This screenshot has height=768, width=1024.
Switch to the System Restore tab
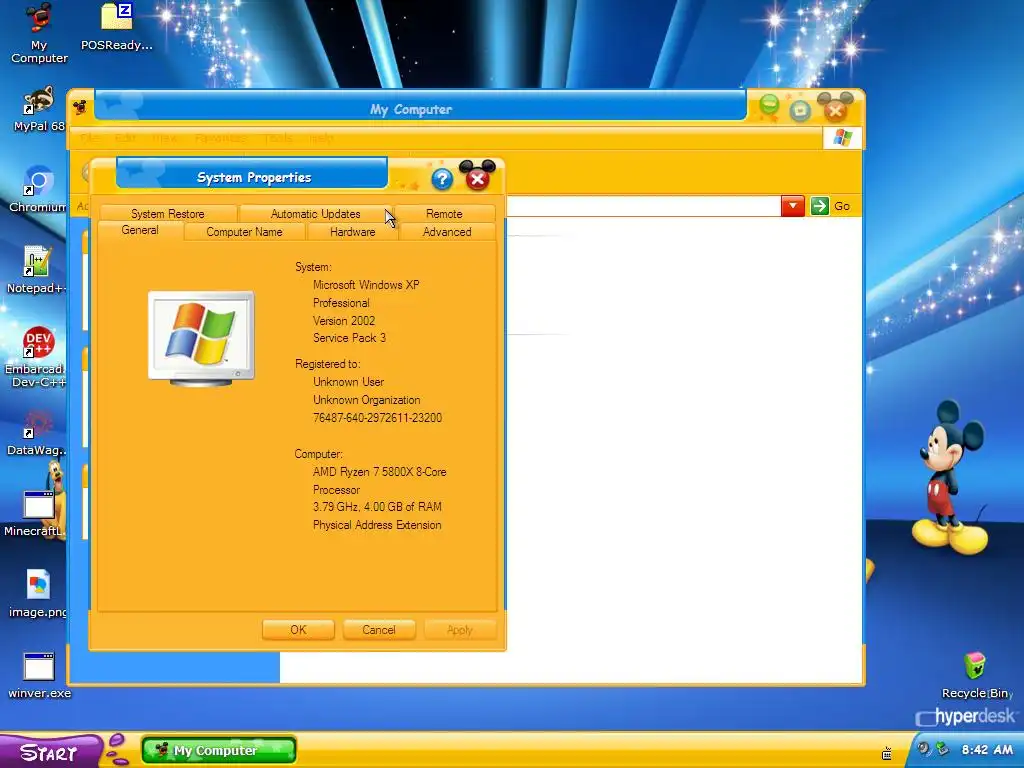click(x=168, y=214)
